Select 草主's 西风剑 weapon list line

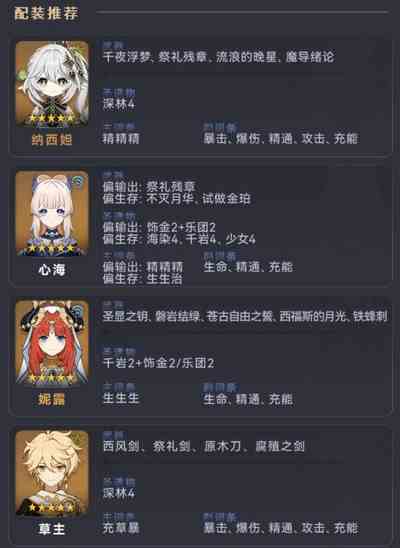[x=203, y=446]
